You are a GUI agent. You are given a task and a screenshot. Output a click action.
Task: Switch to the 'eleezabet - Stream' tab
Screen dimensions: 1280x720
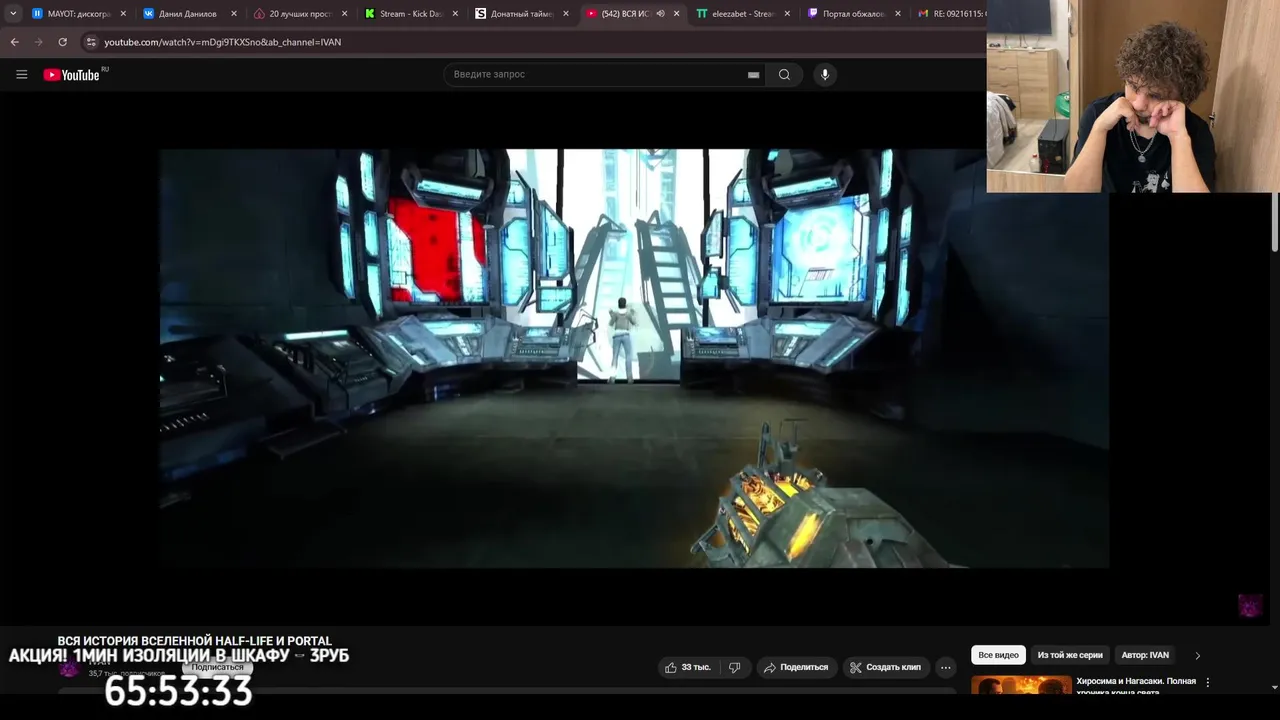741,14
